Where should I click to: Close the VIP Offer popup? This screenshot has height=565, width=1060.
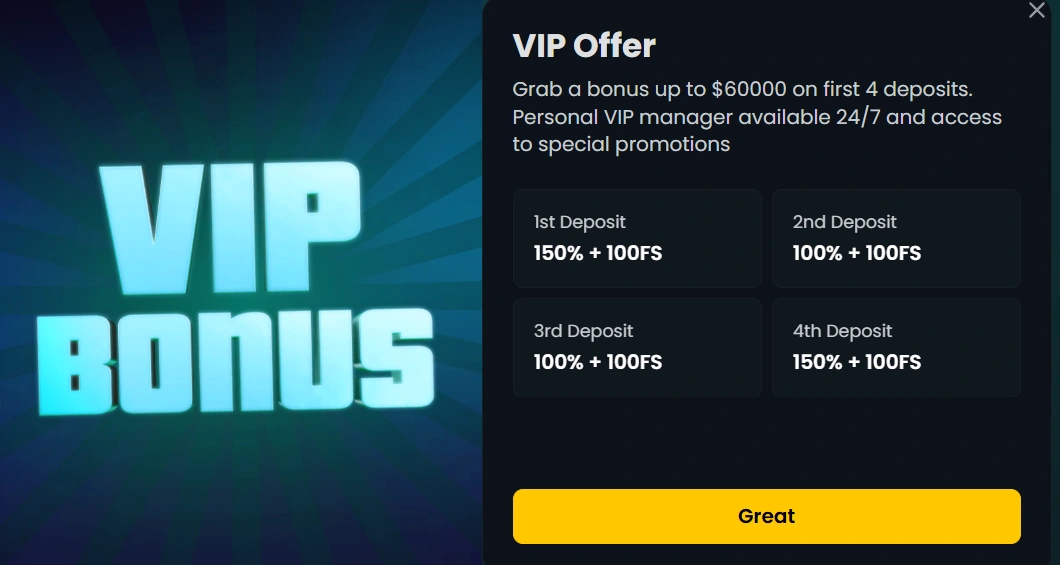1037,10
